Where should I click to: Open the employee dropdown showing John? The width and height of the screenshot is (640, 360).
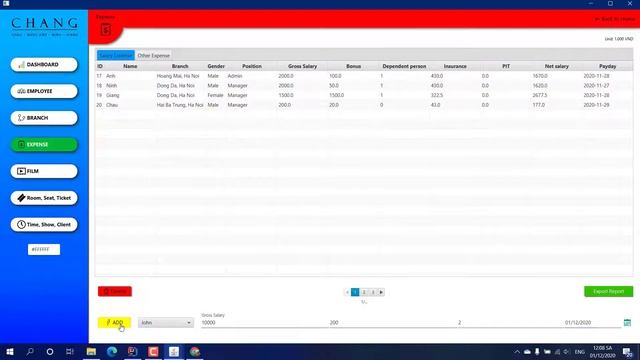pyautogui.click(x=166, y=323)
